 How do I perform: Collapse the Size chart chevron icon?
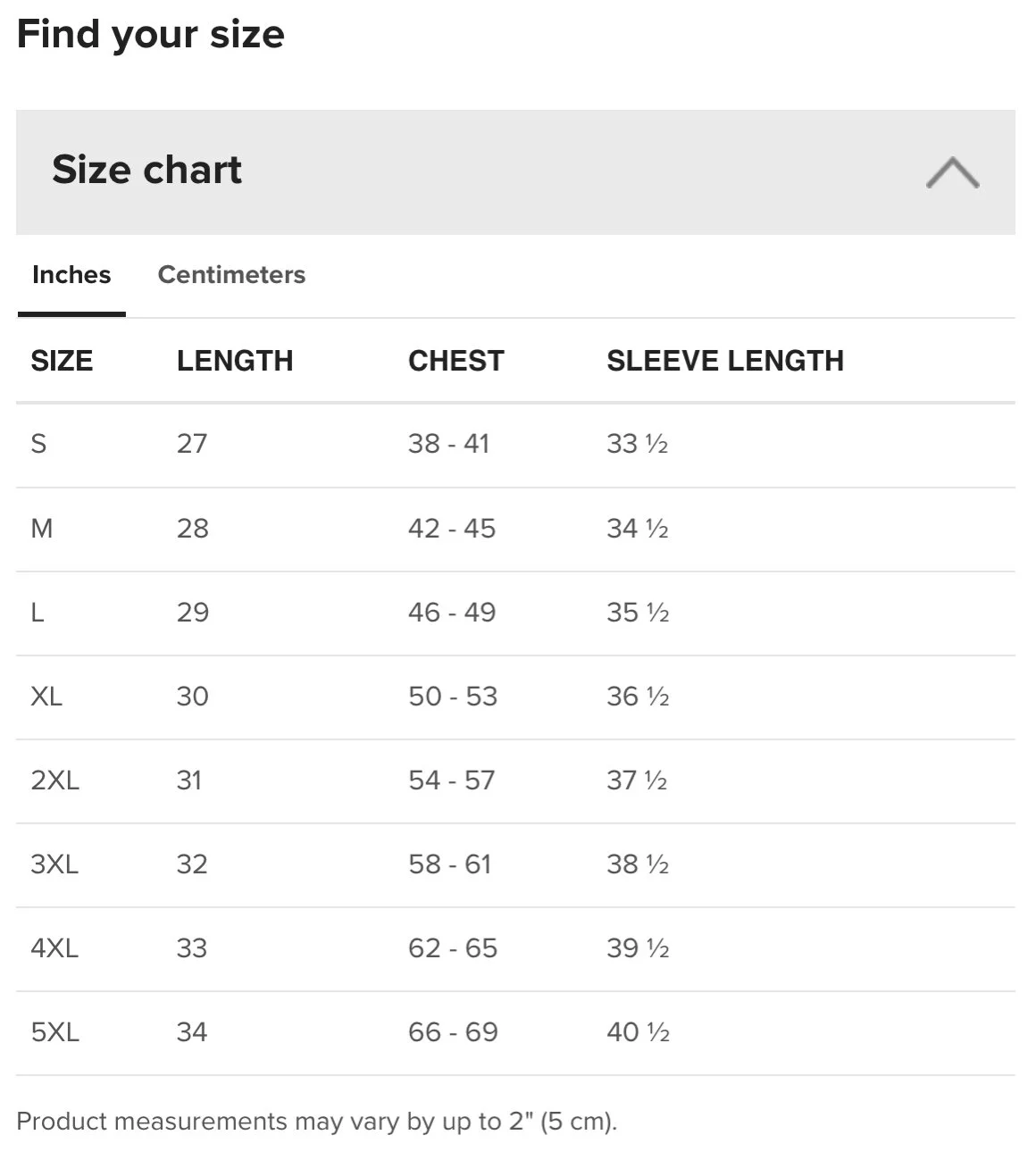[x=952, y=172]
